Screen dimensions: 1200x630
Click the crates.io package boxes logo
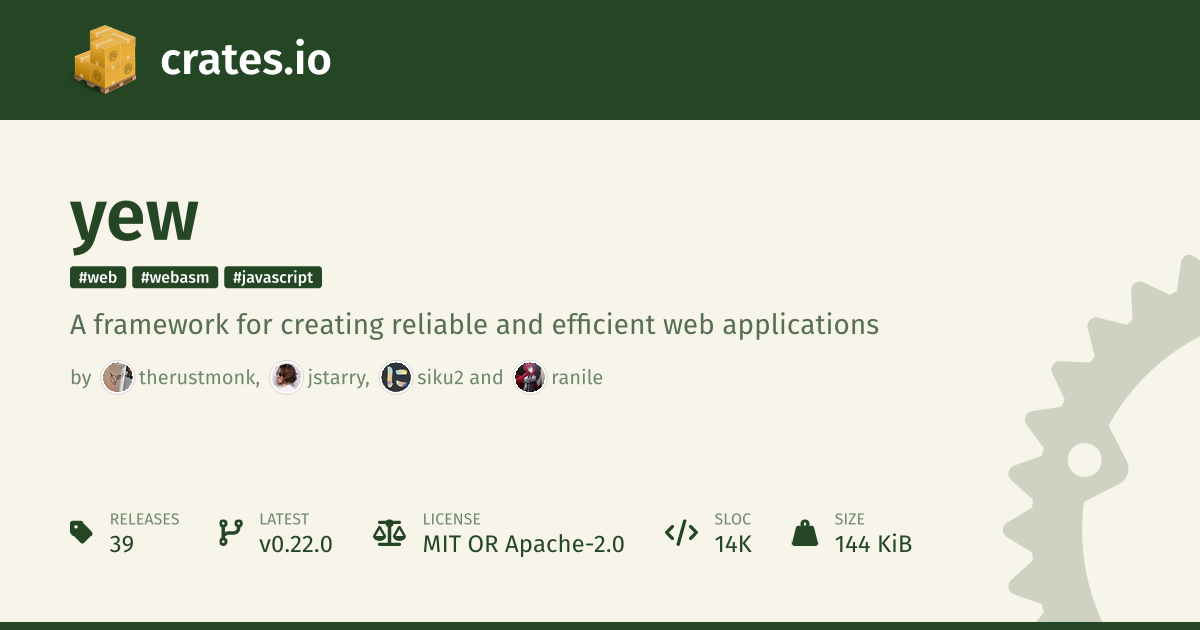click(104, 59)
